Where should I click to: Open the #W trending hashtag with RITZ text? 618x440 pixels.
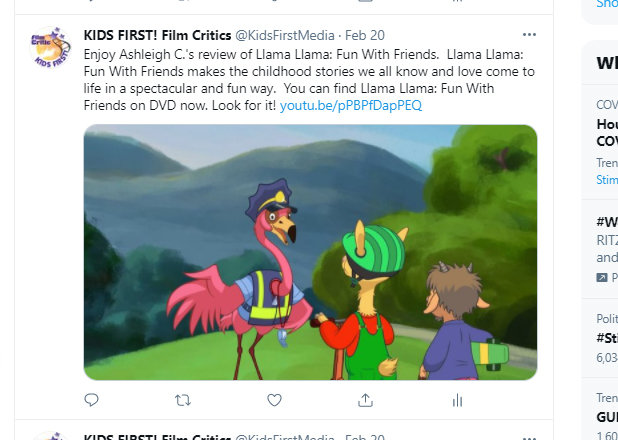(607, 222)
